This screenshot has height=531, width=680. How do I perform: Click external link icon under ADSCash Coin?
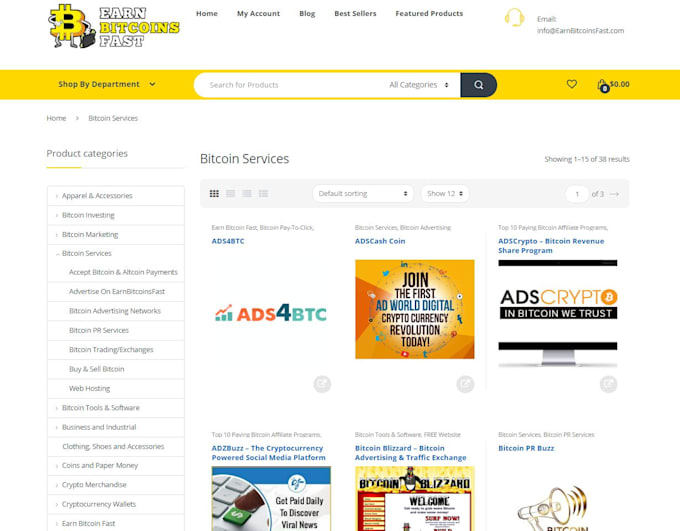465,384
